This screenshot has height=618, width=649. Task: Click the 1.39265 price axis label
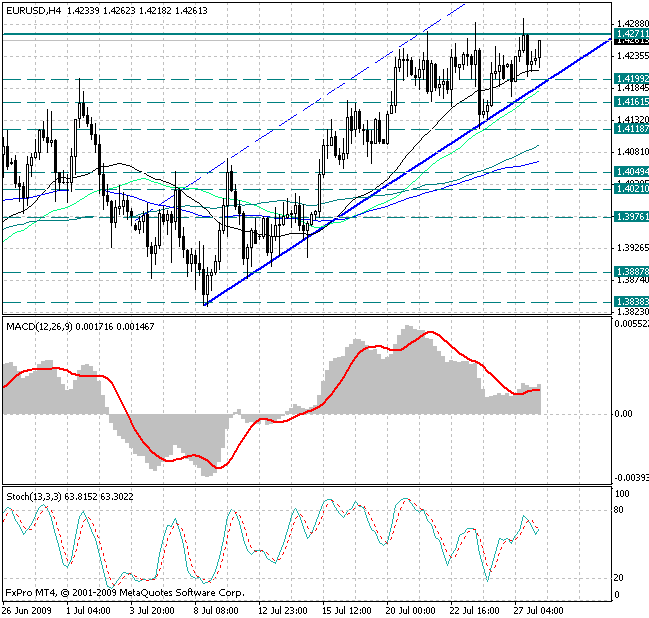632,248
